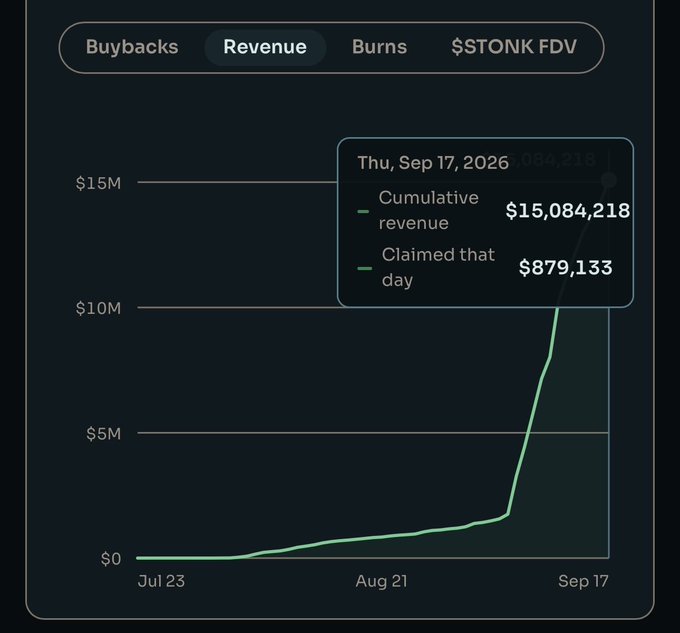Switch to the Buybacks tab
Viewport: 680px width, 633px height.
[132, 47]
